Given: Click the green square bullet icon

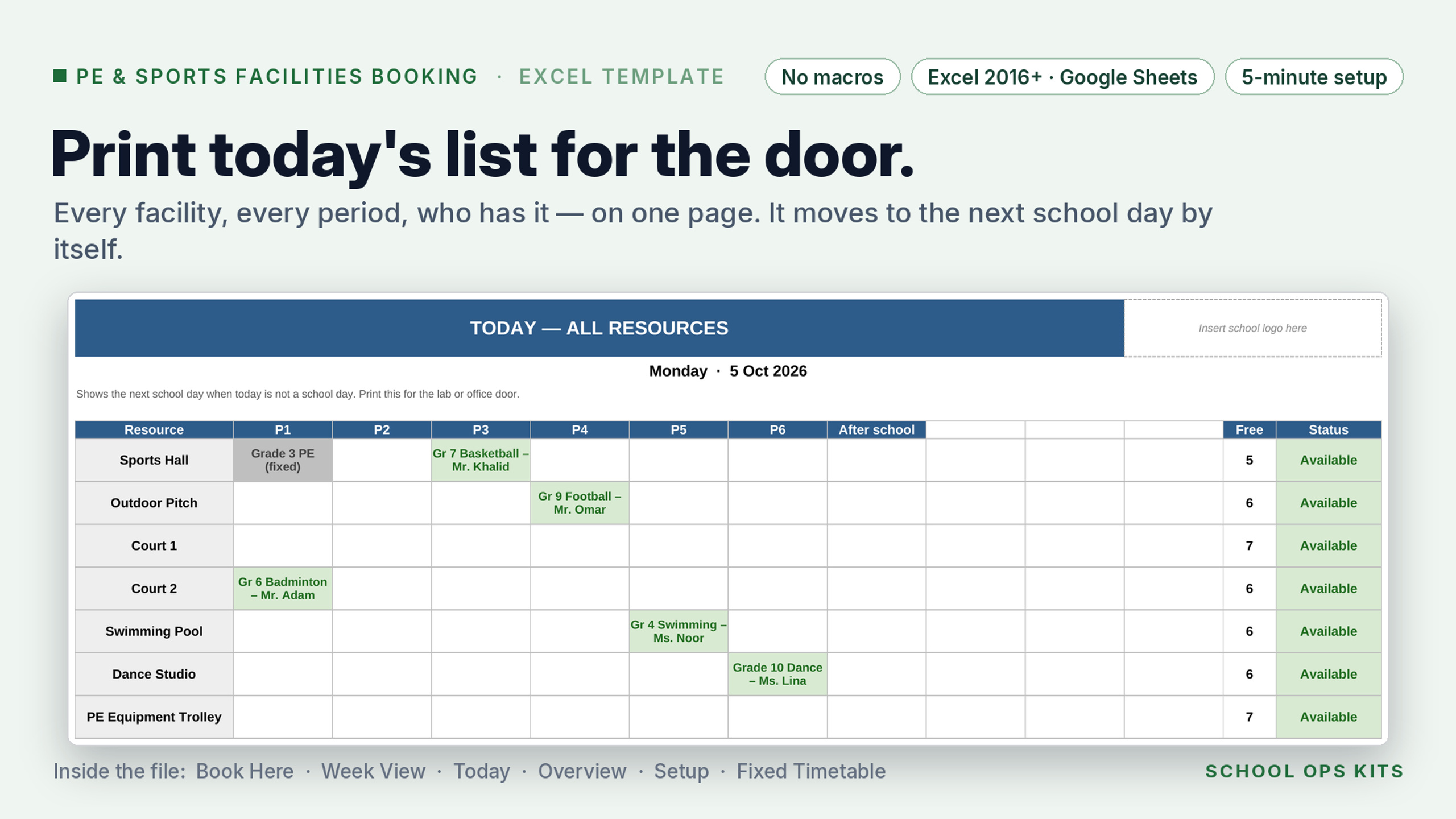Looking at the screenshot, I should coord(60,76).
